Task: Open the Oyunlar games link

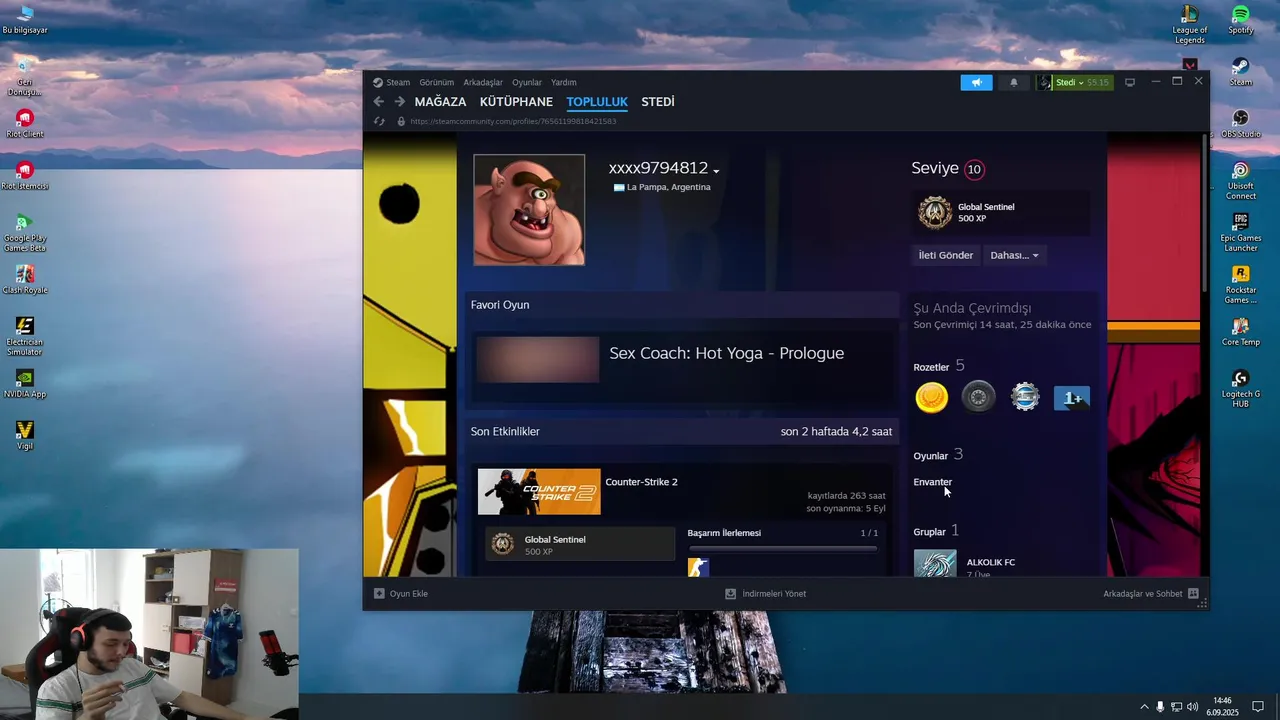Action: click(x=930, y=456)
